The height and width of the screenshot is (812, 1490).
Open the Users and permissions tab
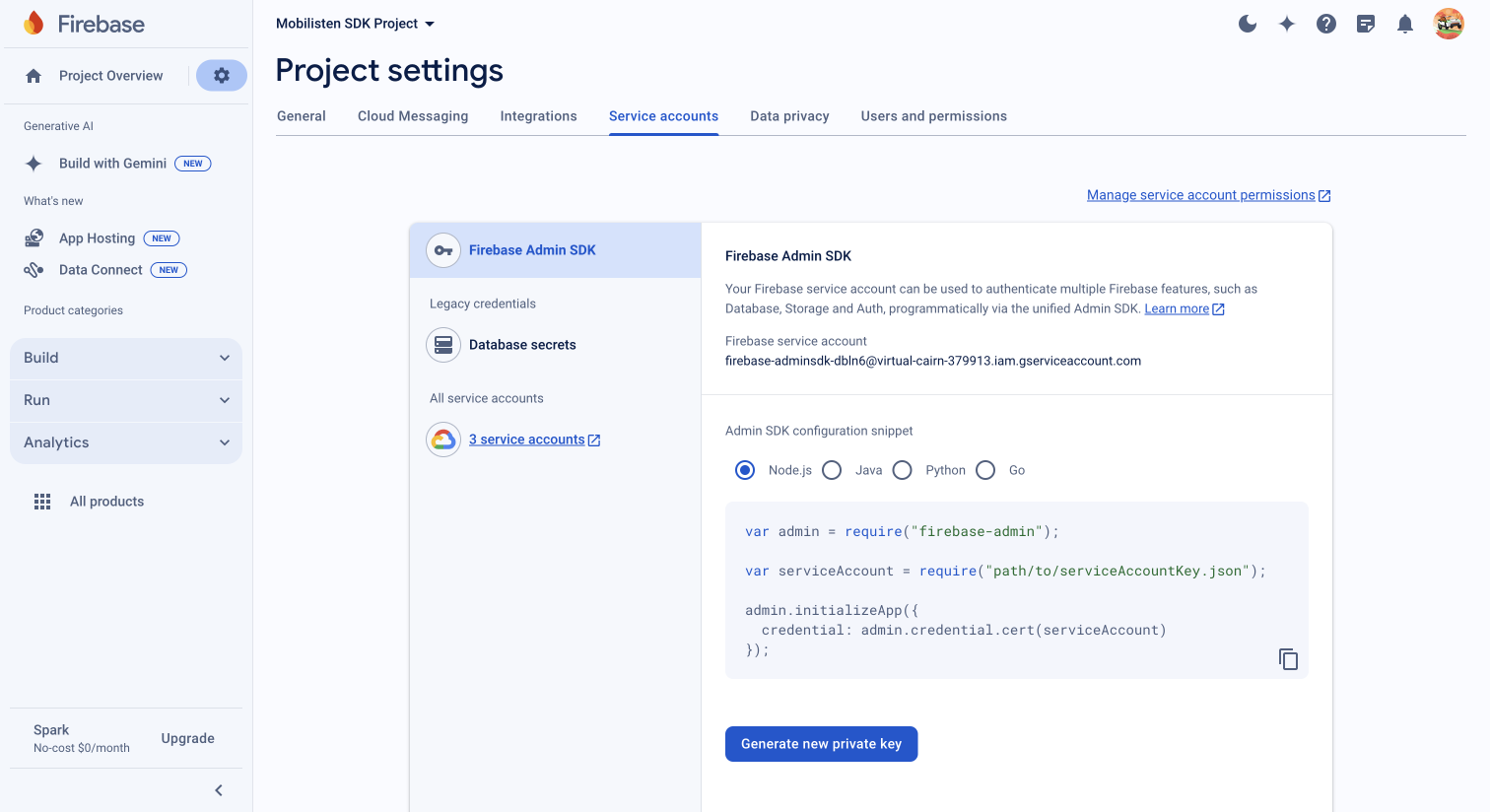pos(933,116)
